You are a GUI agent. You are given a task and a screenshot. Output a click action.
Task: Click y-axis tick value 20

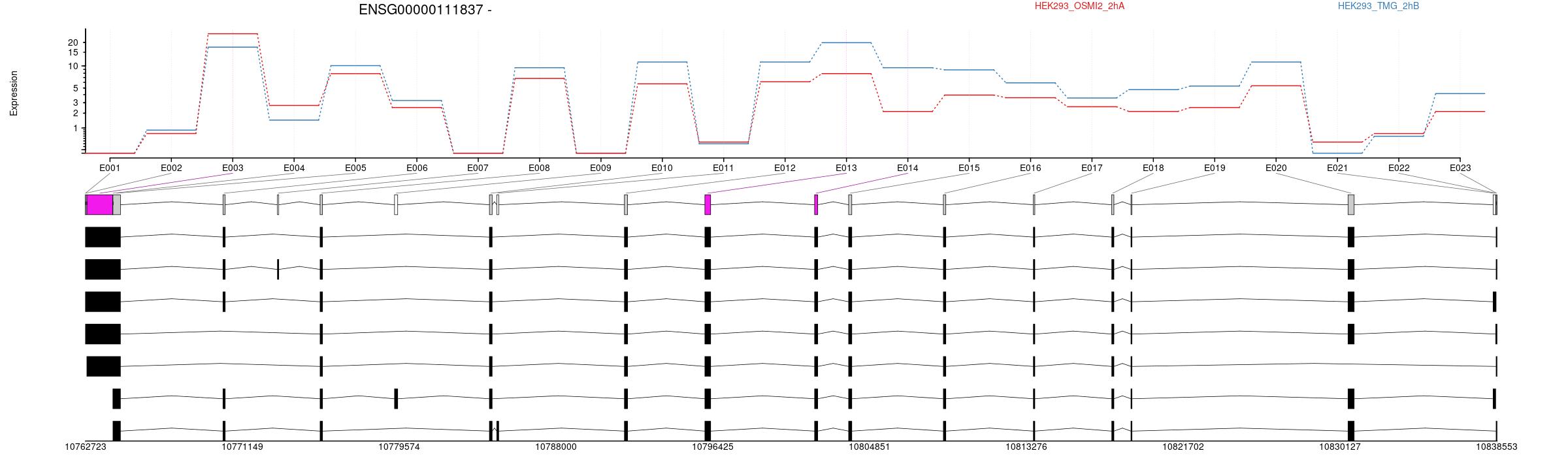click(73, 42)
